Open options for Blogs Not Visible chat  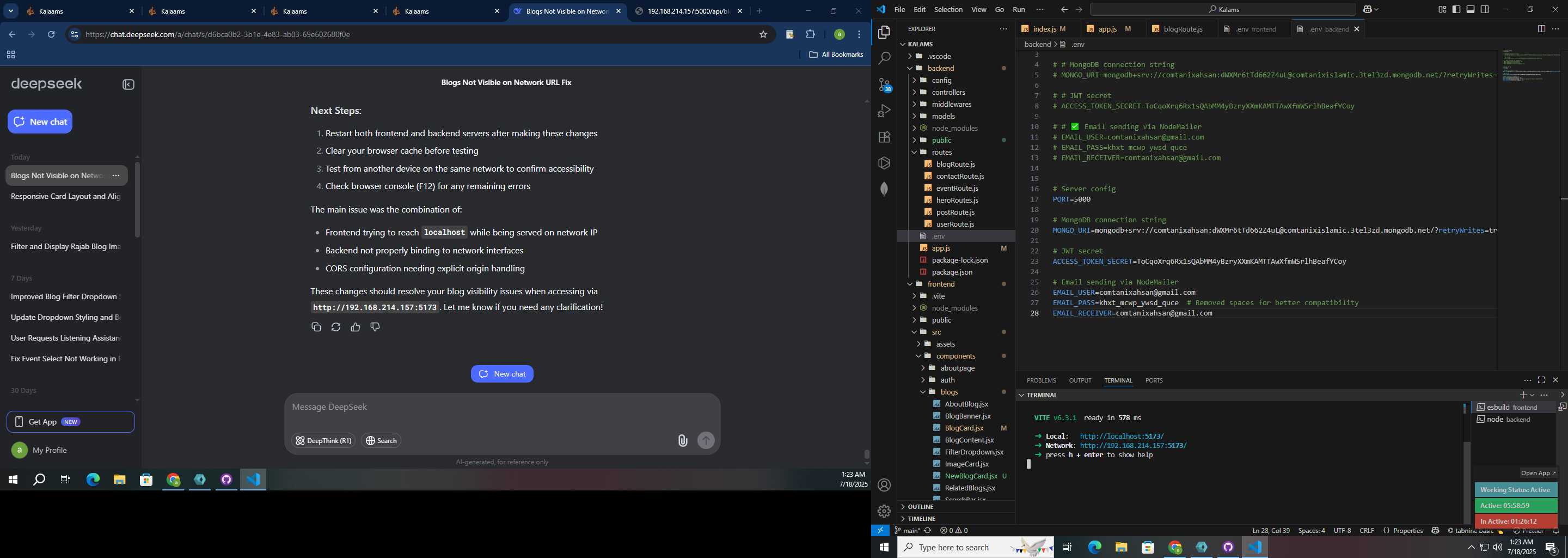(117, 175)
